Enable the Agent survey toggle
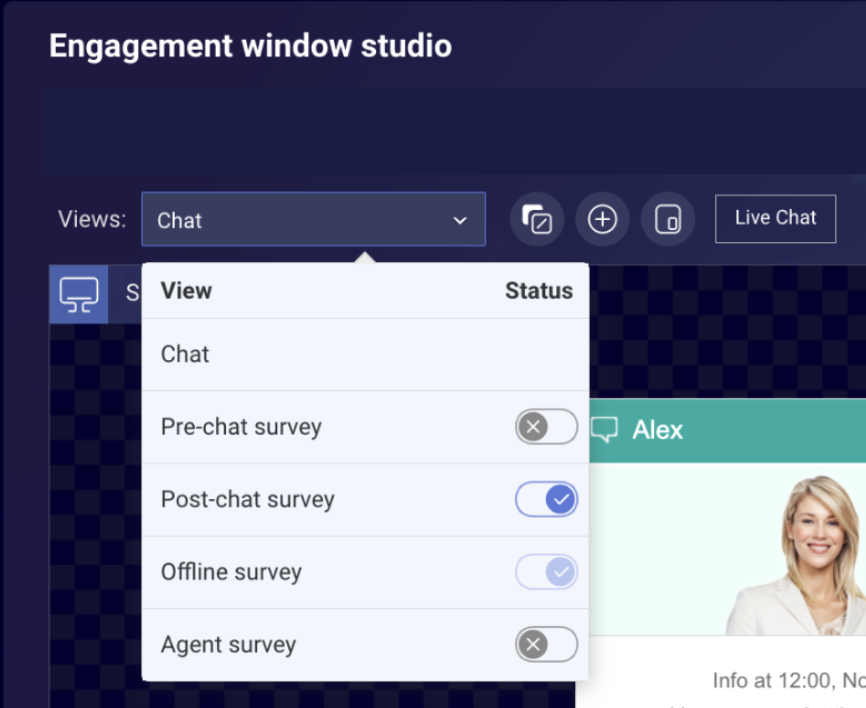 tap(546, 644)
